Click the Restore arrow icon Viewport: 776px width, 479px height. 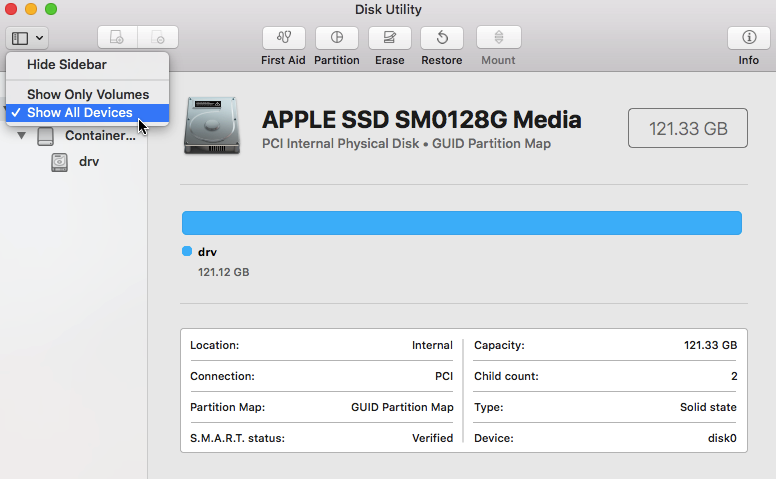coord(442,37)
